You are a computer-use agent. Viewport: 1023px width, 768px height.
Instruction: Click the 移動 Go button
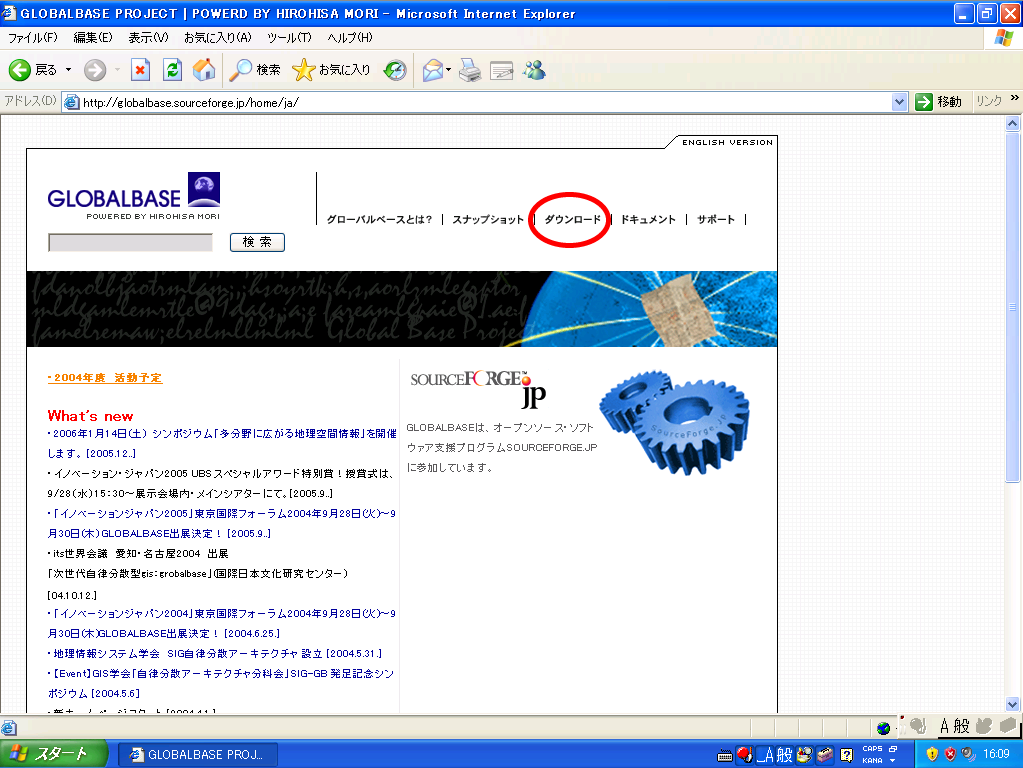tap(939, 102)
